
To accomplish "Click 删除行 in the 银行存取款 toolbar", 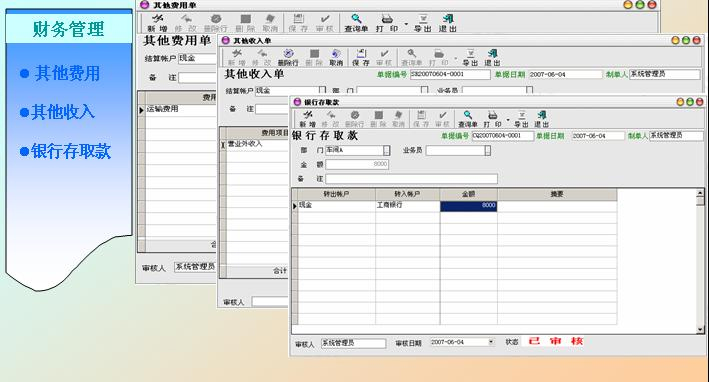I will click(x=354, y=119).
